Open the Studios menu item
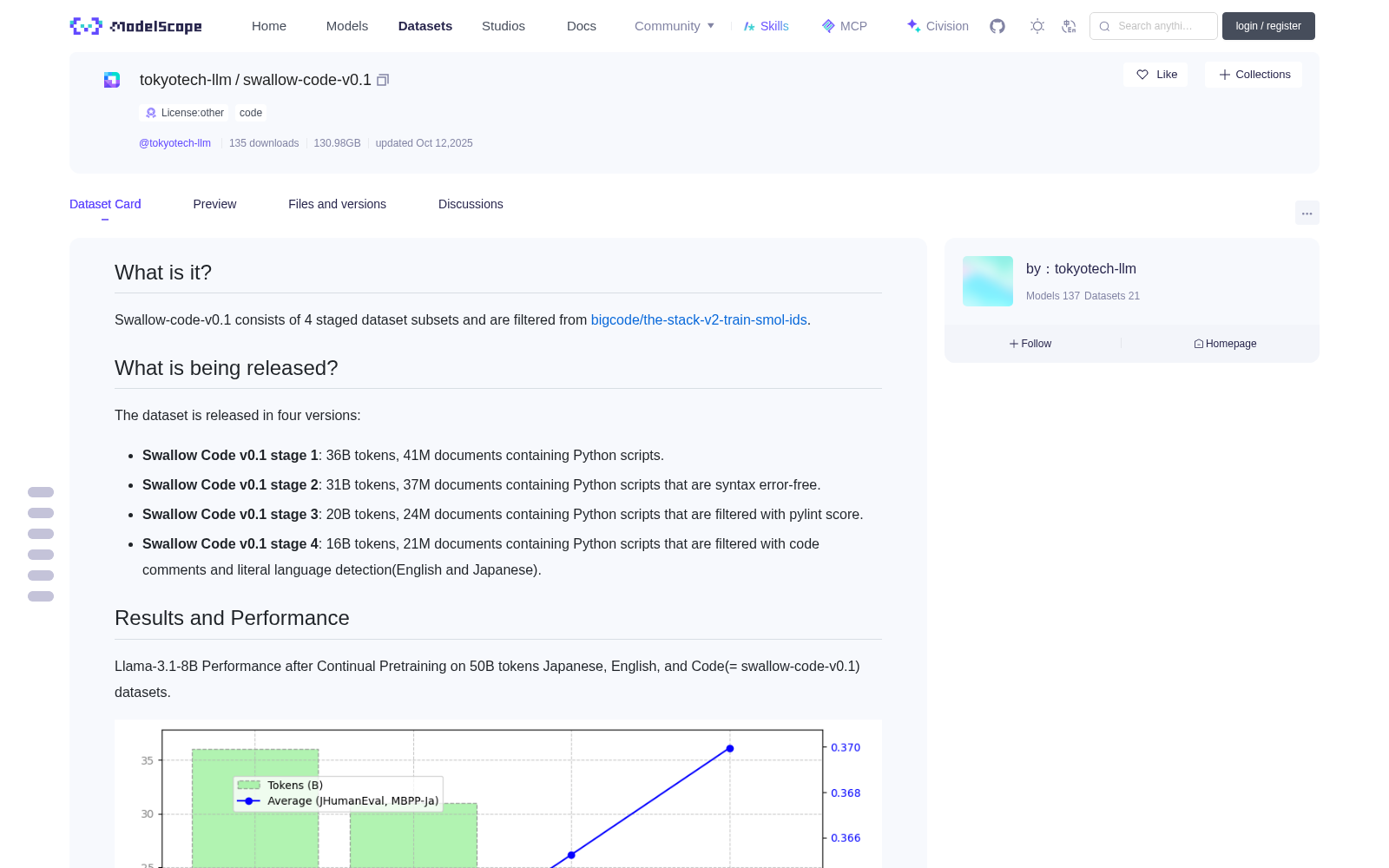 tap(504, 26)
